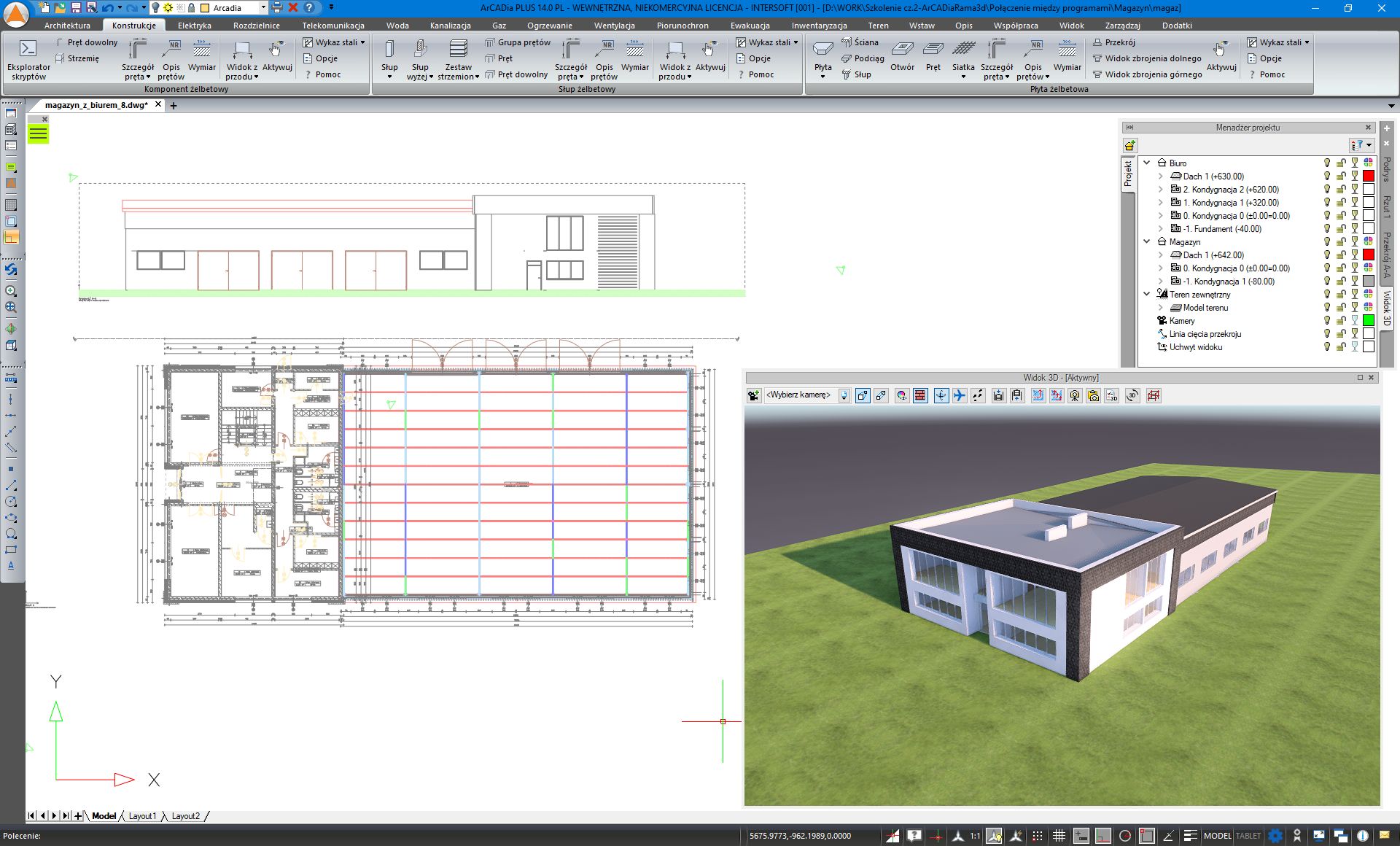Click the Podciąg beam tool
The image size is (1400, 846).
pos(863,58)
